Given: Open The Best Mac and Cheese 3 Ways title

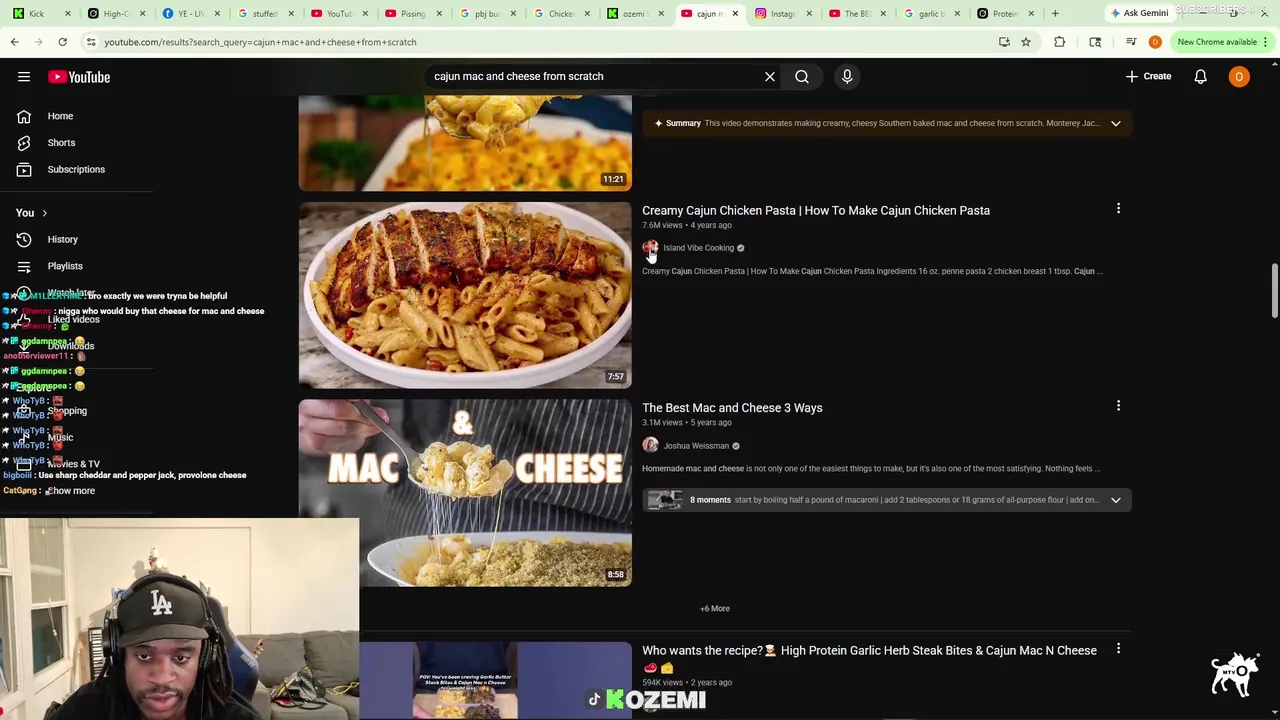Looking at the screenshot, I should coord(732,408).
